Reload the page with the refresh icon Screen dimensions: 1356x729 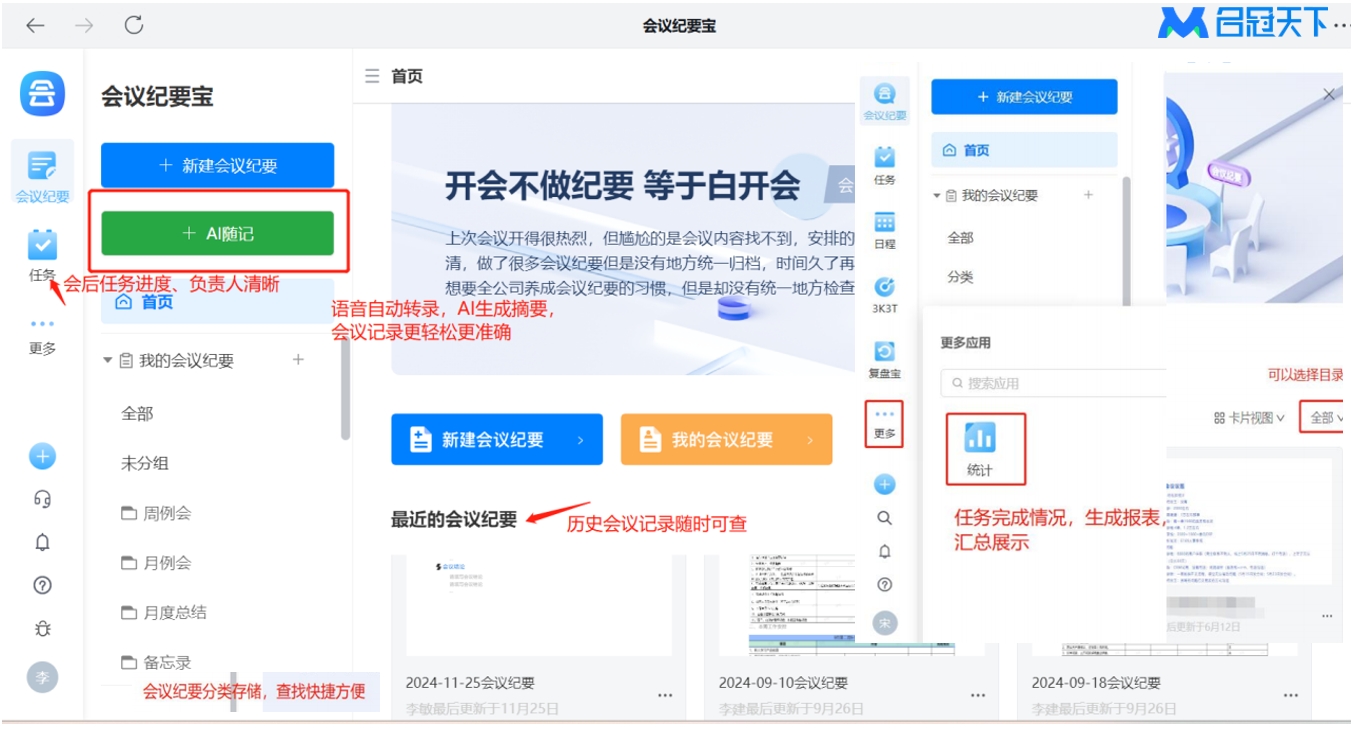tap(133, 26)
